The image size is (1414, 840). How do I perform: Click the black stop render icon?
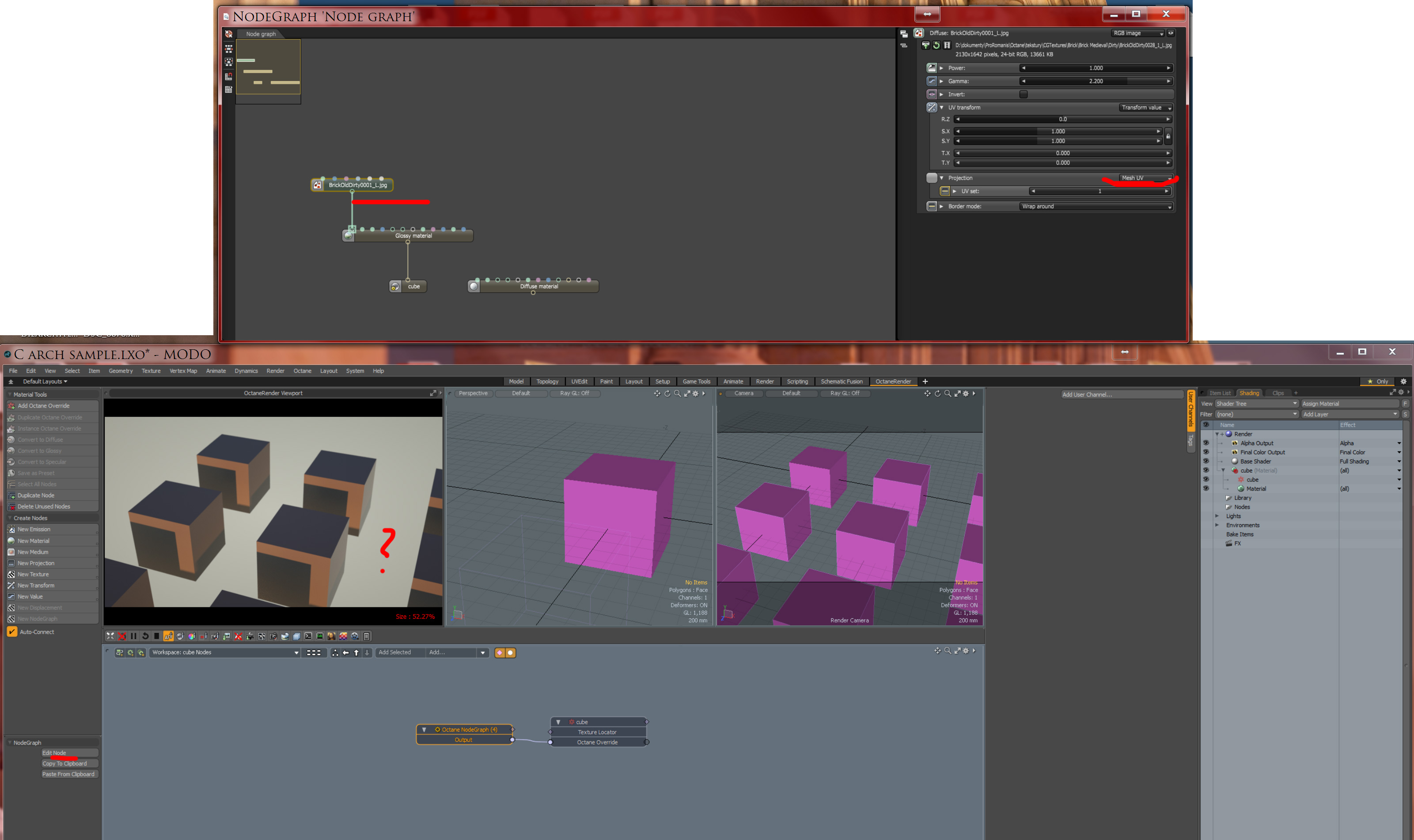click(157, 636)
